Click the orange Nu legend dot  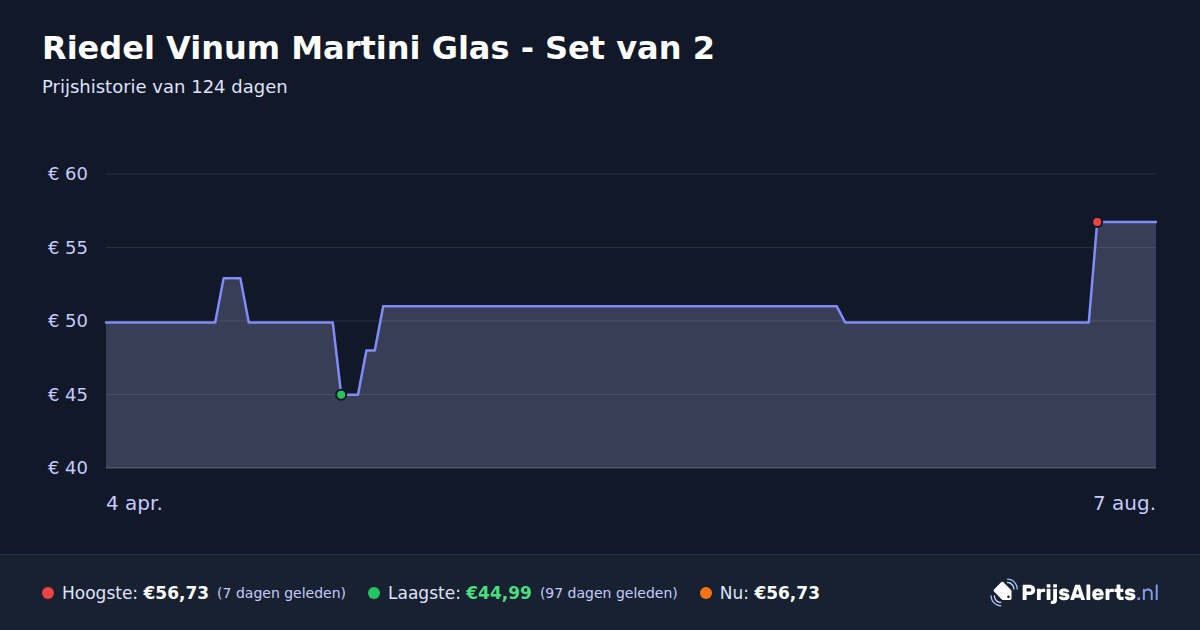coord(706,593)
